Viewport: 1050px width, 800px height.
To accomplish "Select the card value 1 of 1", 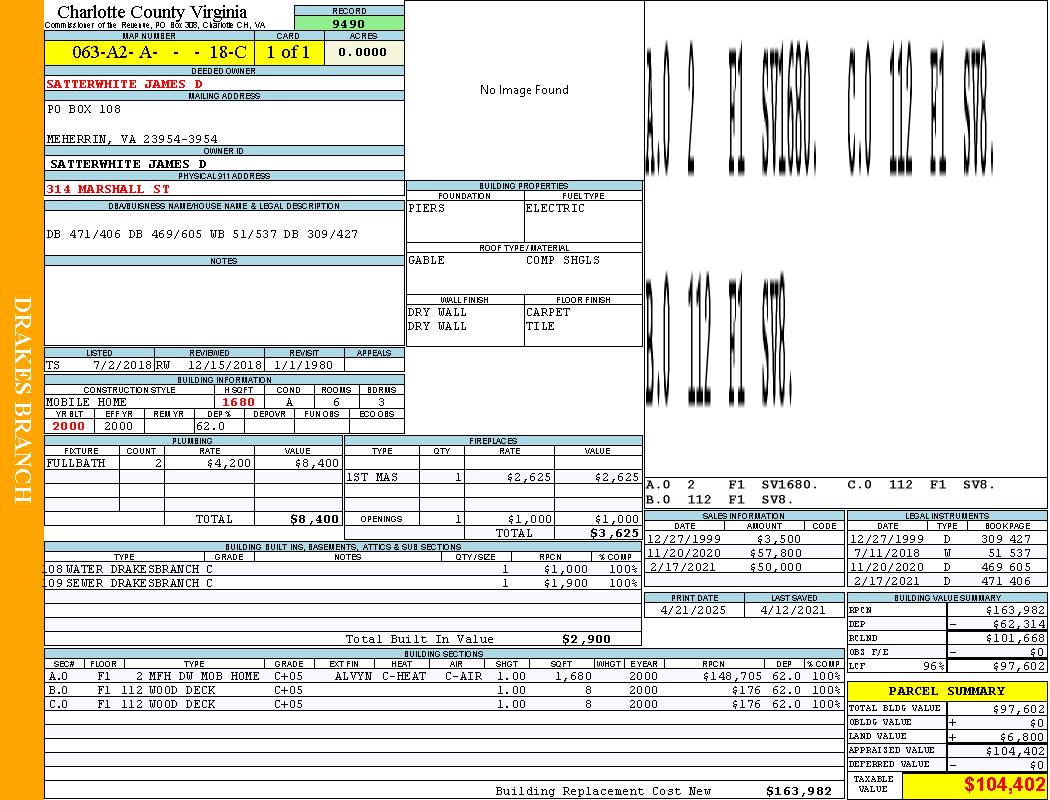I will (288, 52).
